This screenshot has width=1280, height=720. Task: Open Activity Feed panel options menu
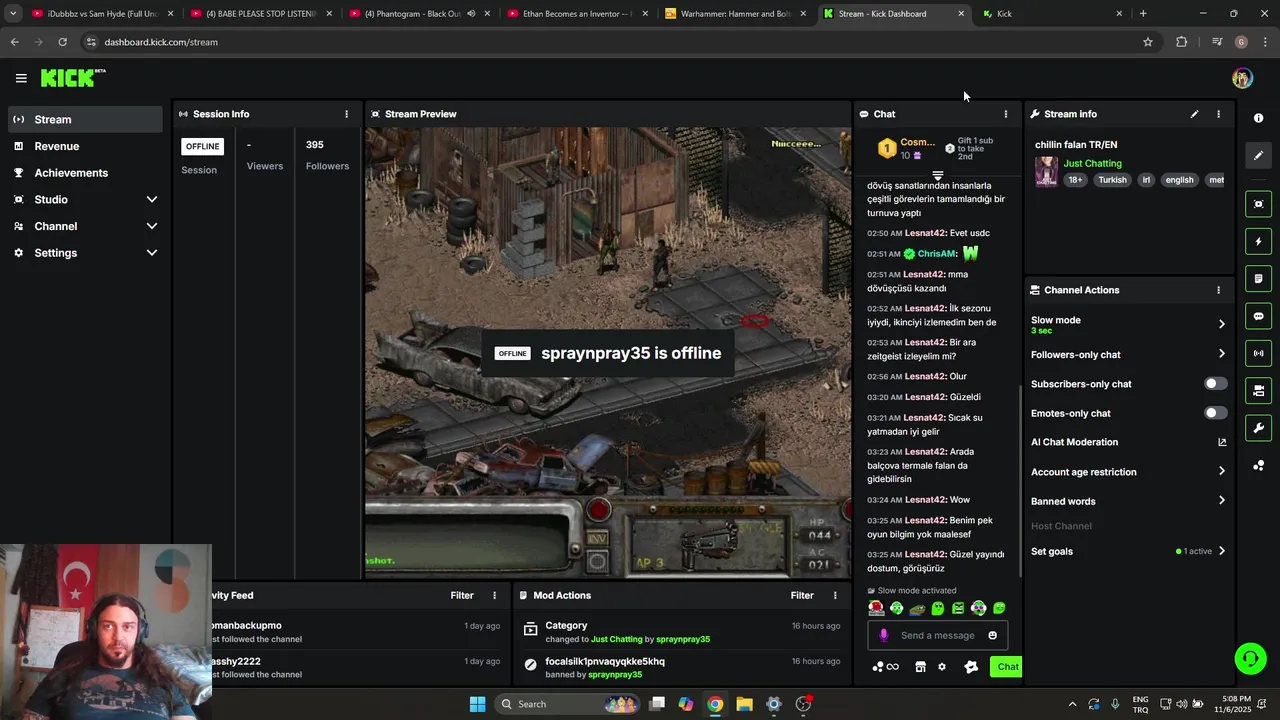tap(494, 595)
